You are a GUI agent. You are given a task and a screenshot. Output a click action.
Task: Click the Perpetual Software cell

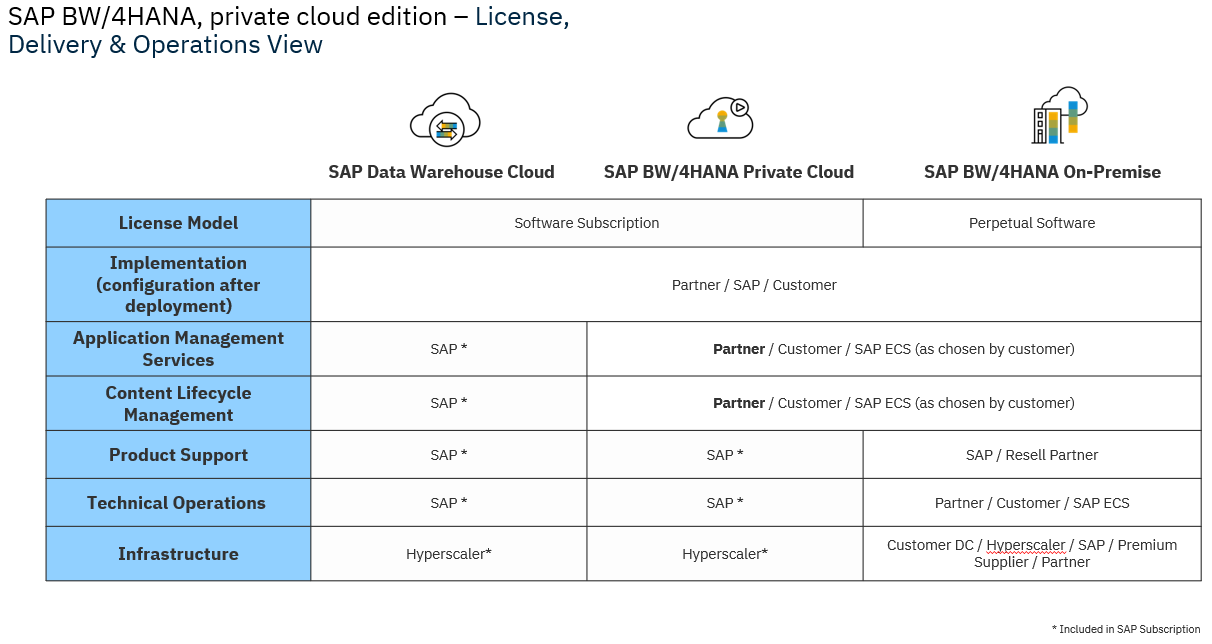point(1032,223)
